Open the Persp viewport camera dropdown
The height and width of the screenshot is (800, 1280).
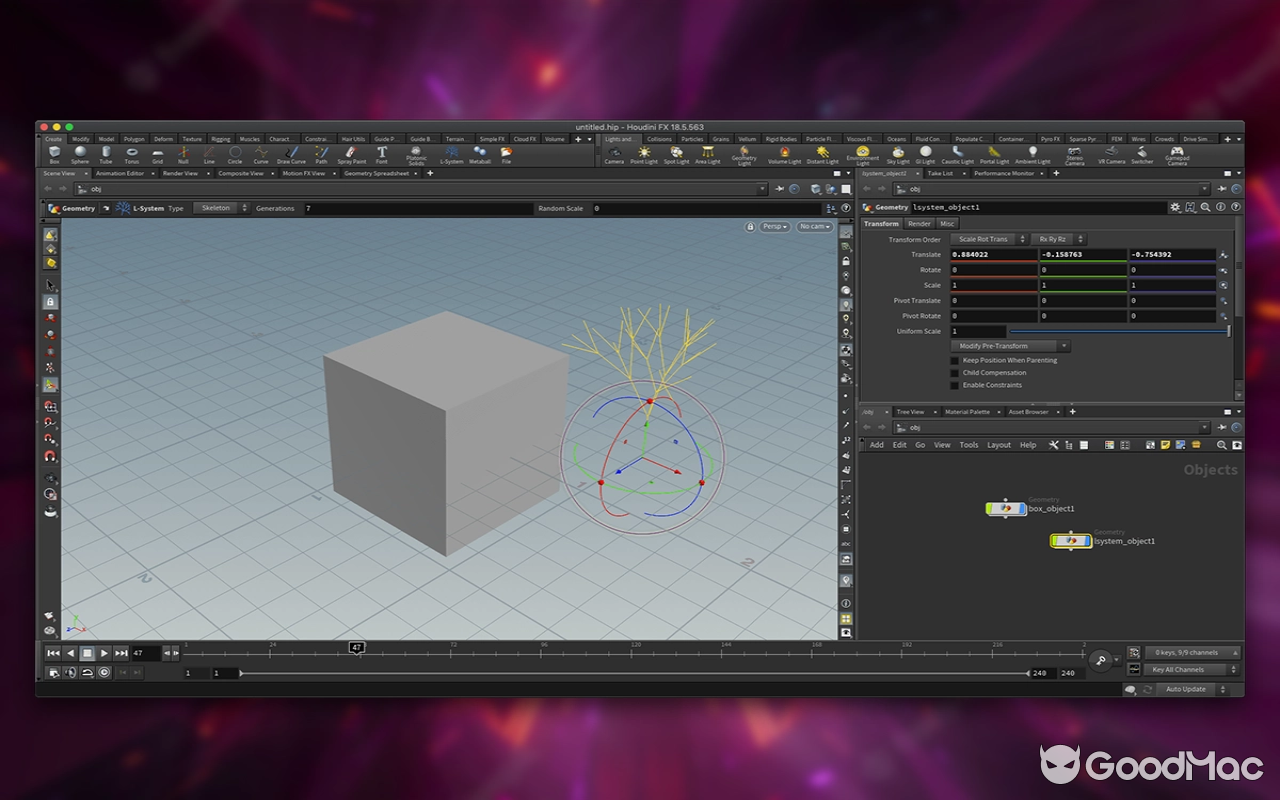click(x=775, y=226)
